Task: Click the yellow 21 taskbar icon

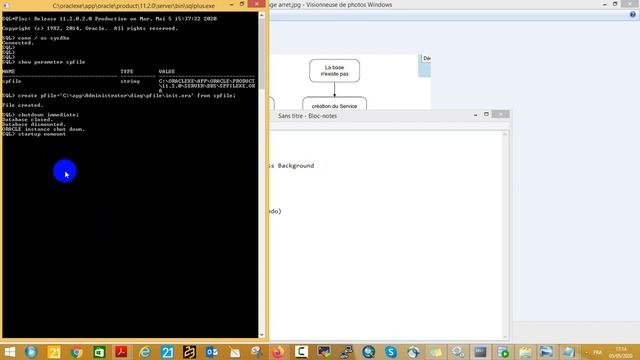Action: tap(54, 352)
